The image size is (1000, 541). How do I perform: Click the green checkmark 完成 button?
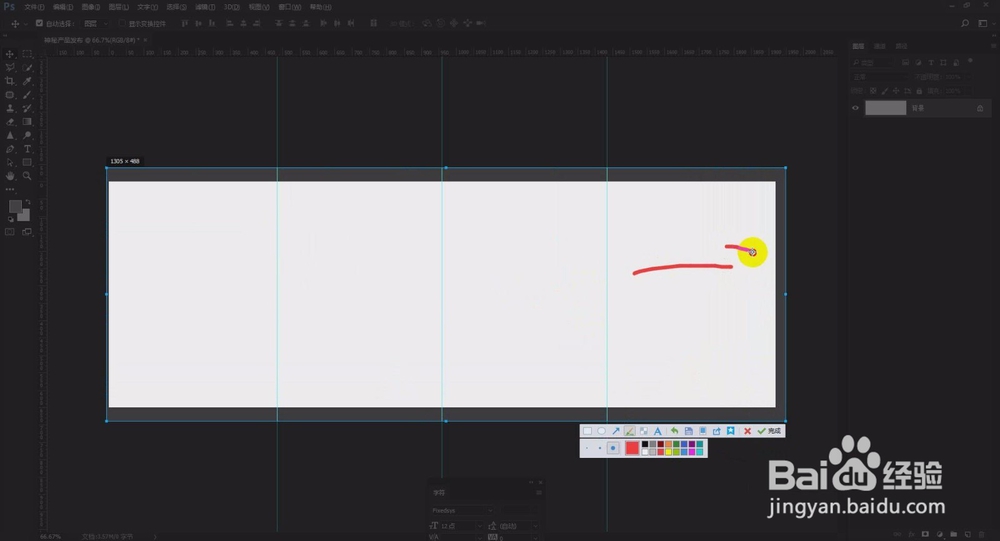tap(769, 431)
